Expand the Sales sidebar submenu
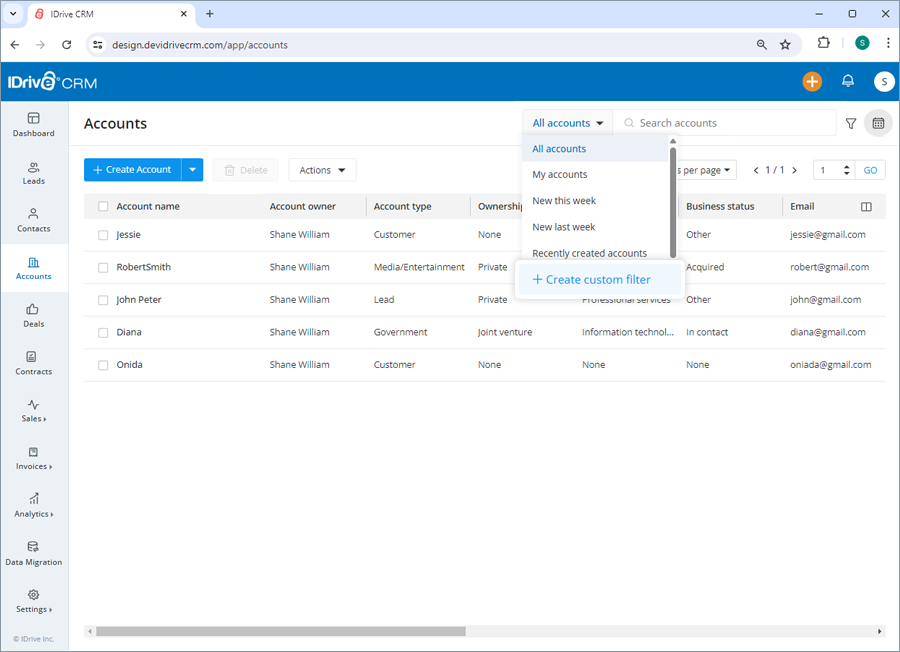Screen dimensions: 900x652 pos(33,413)
